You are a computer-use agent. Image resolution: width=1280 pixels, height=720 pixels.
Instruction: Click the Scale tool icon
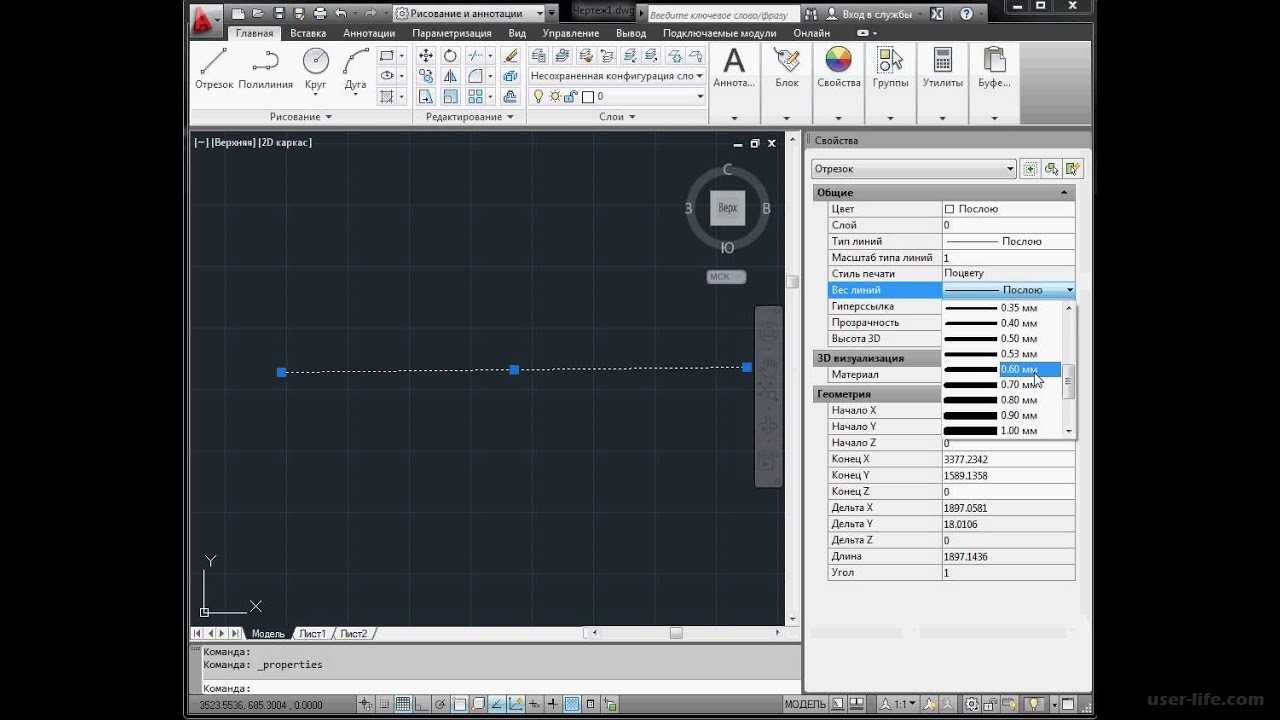coord(450,97)
